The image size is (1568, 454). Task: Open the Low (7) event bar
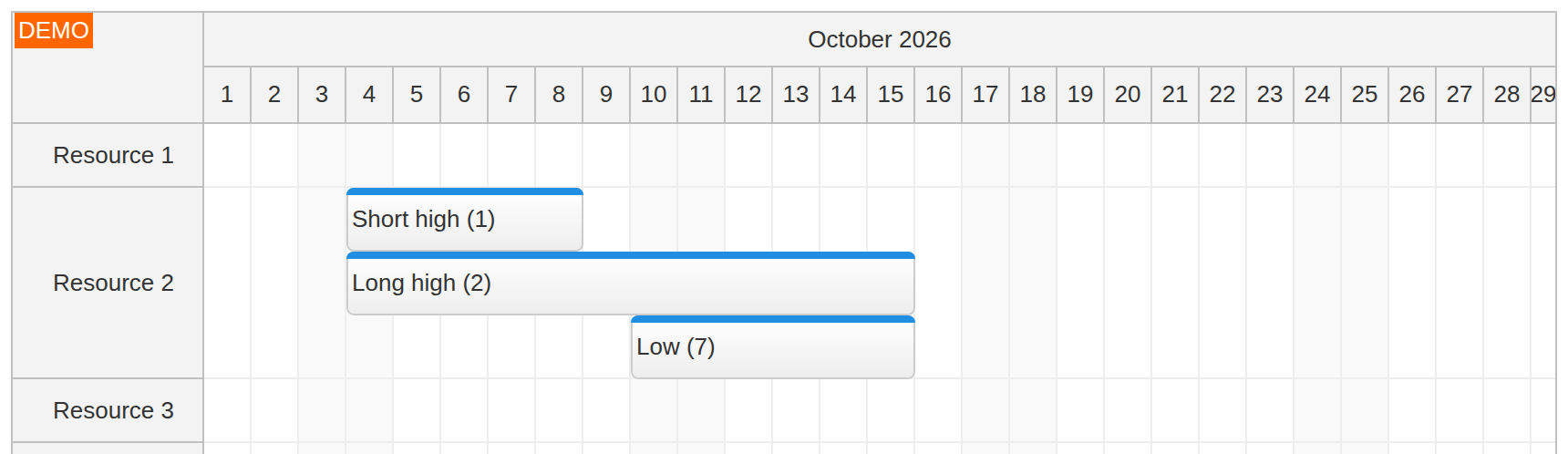(x=773, y=347)
